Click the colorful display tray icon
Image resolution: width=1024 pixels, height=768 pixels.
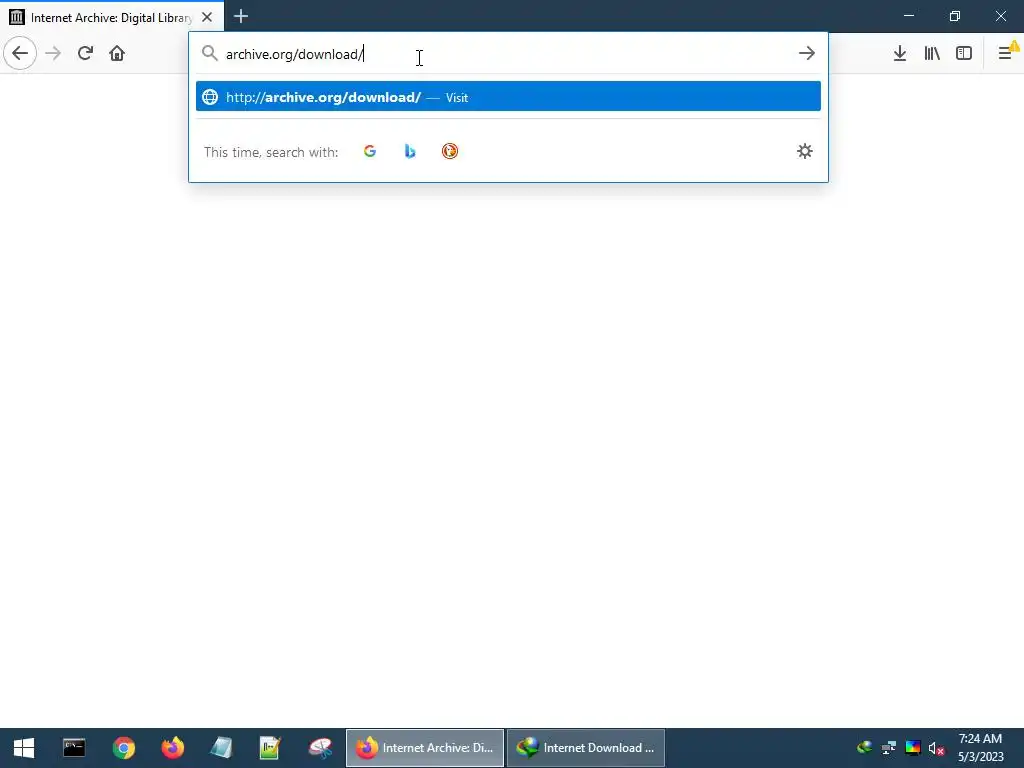pyautogui.click(x=913, y=748)
